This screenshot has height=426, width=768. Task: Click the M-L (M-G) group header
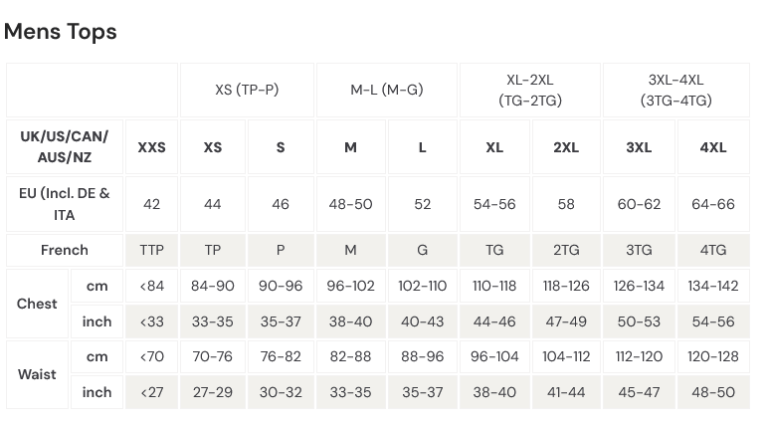tap(387, 89)
